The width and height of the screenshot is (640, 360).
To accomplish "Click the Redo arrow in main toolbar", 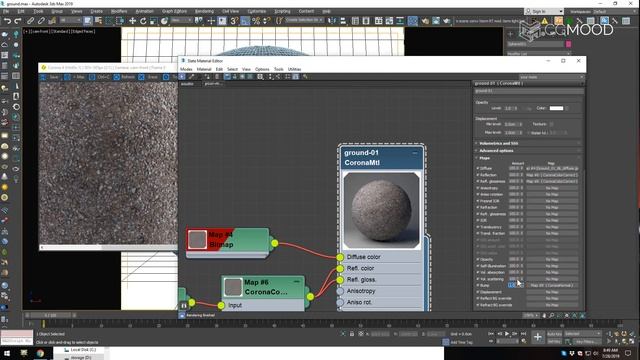I will coord(18,21).
